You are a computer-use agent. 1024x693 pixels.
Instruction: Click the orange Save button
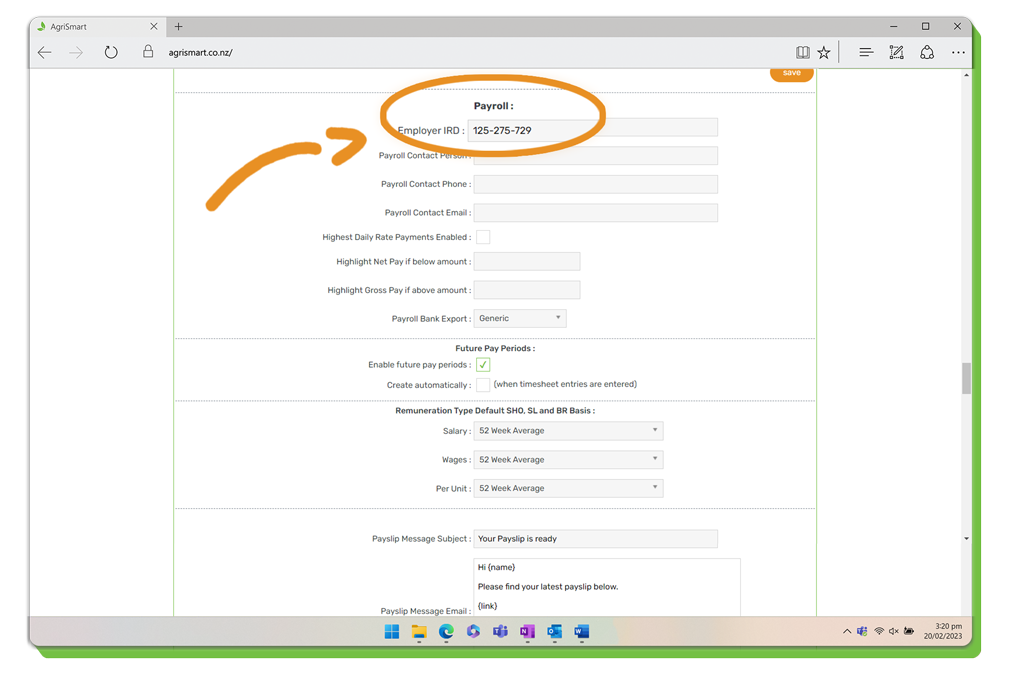click(x=791, y=73)
